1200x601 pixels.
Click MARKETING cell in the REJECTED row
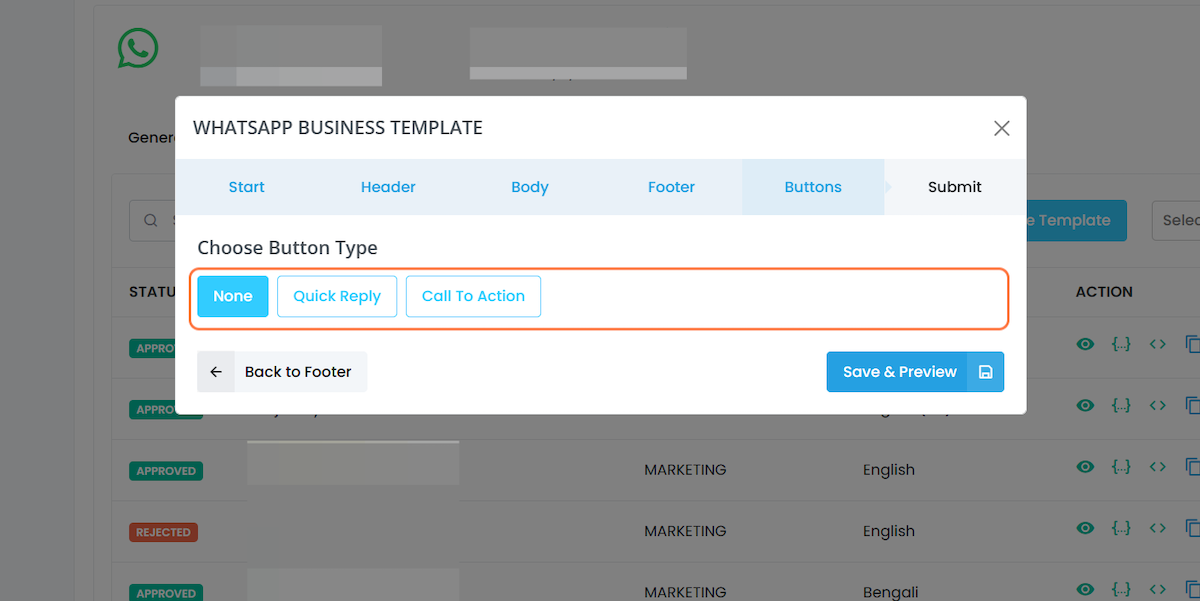[685, 531]
